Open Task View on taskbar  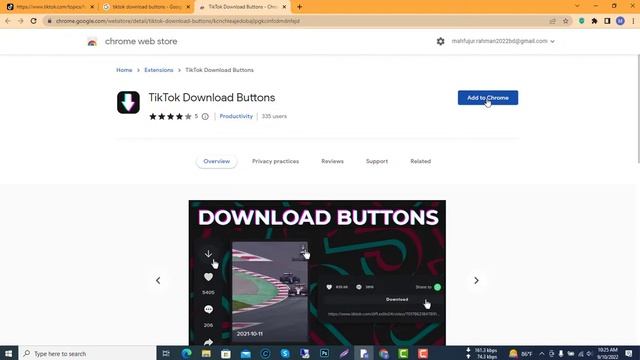166,353
